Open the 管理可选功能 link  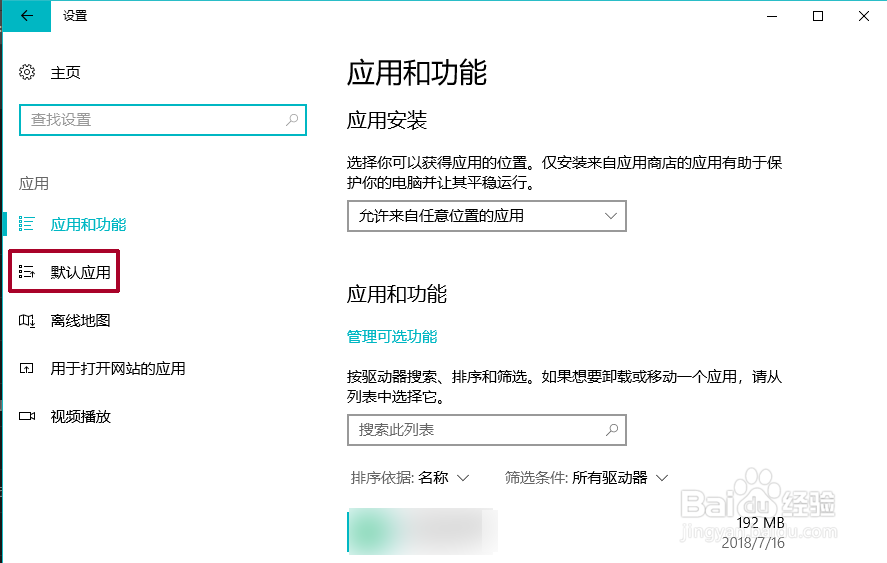pos(392,337)
